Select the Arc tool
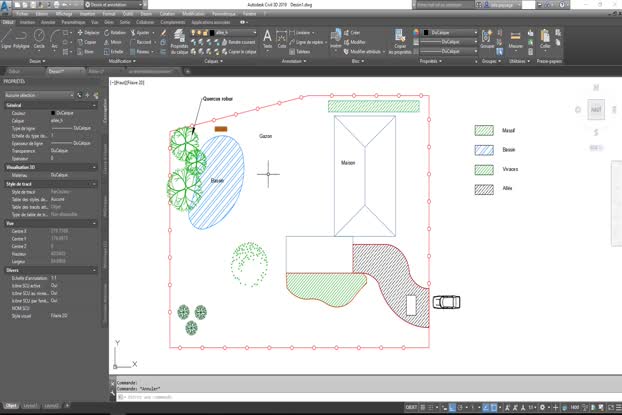This screenshot has width=622, height=415. pyautogui.click(x=55, y=39)
